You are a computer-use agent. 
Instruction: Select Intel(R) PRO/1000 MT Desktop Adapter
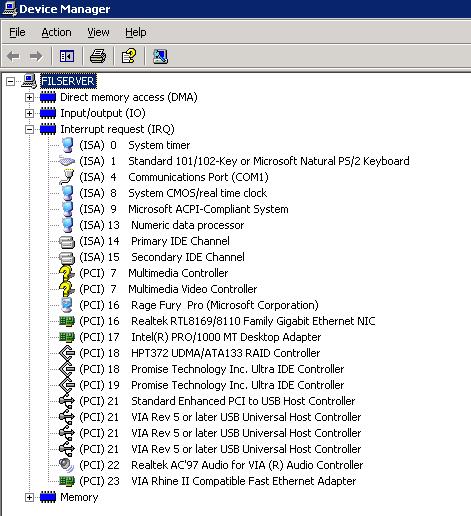(x=200, y=337)
